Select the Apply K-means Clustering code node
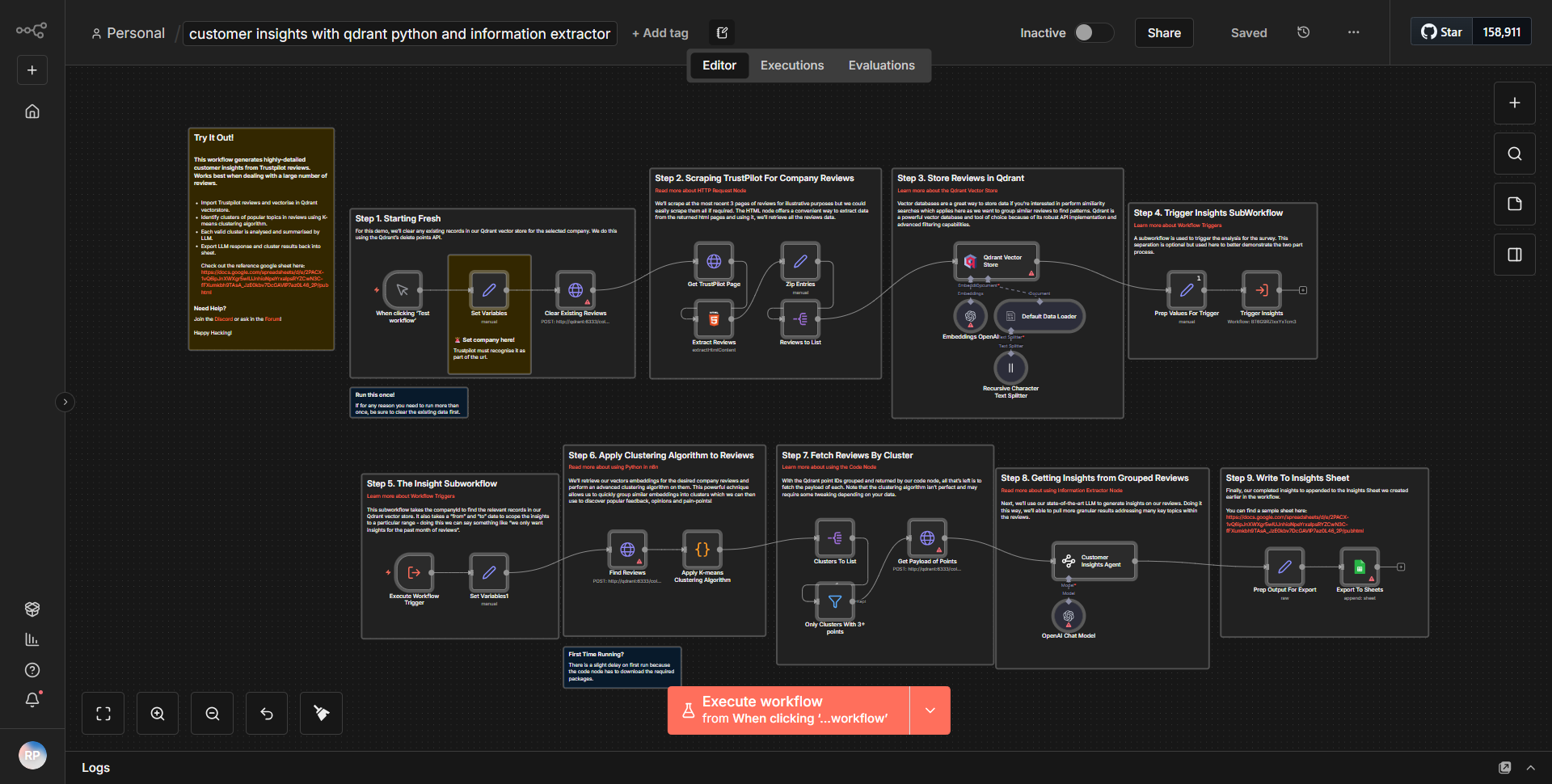The height and width of the screenshot is (784, 1552). coord(702,550)
